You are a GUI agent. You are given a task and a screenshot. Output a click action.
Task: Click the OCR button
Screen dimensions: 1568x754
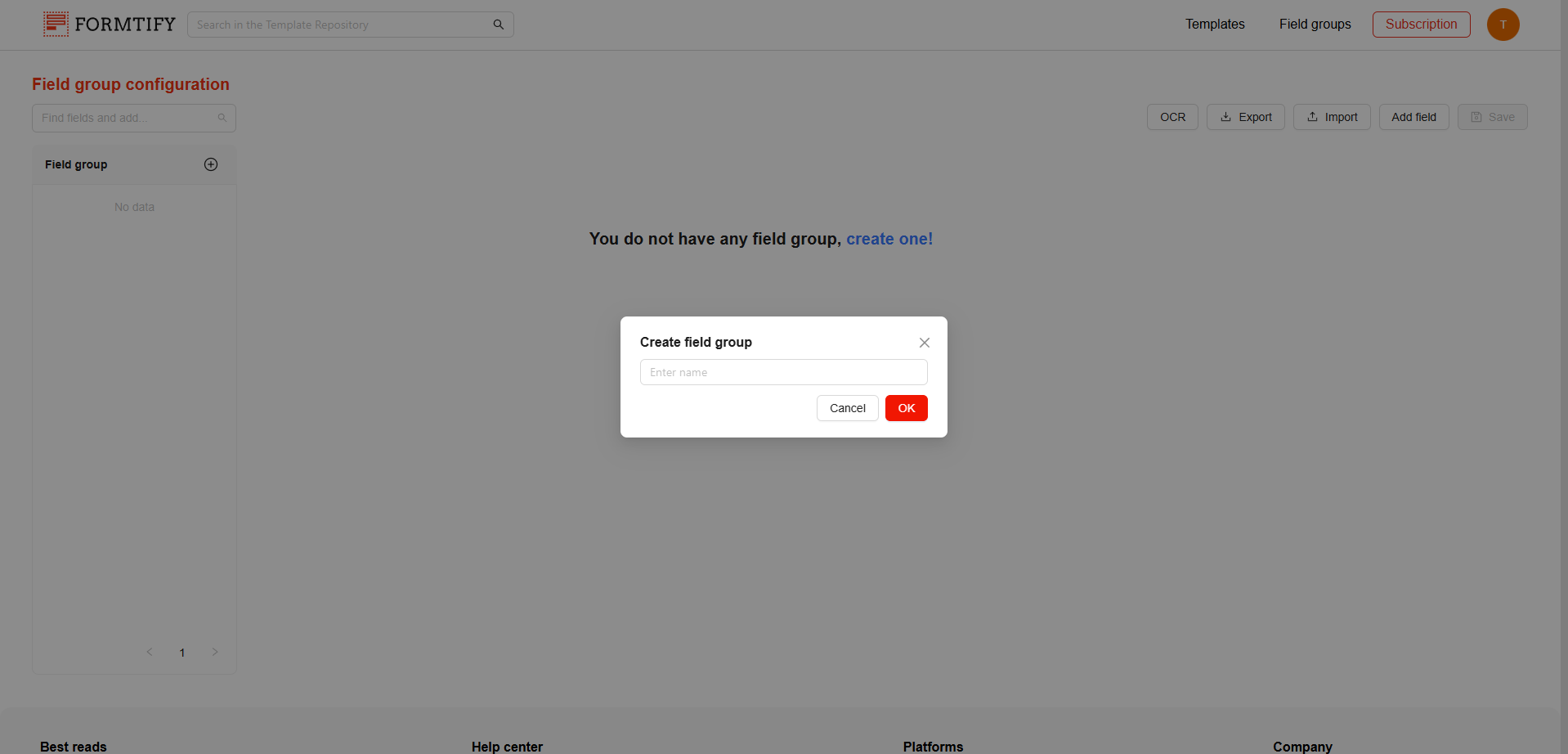click(x=1172, y=117)
